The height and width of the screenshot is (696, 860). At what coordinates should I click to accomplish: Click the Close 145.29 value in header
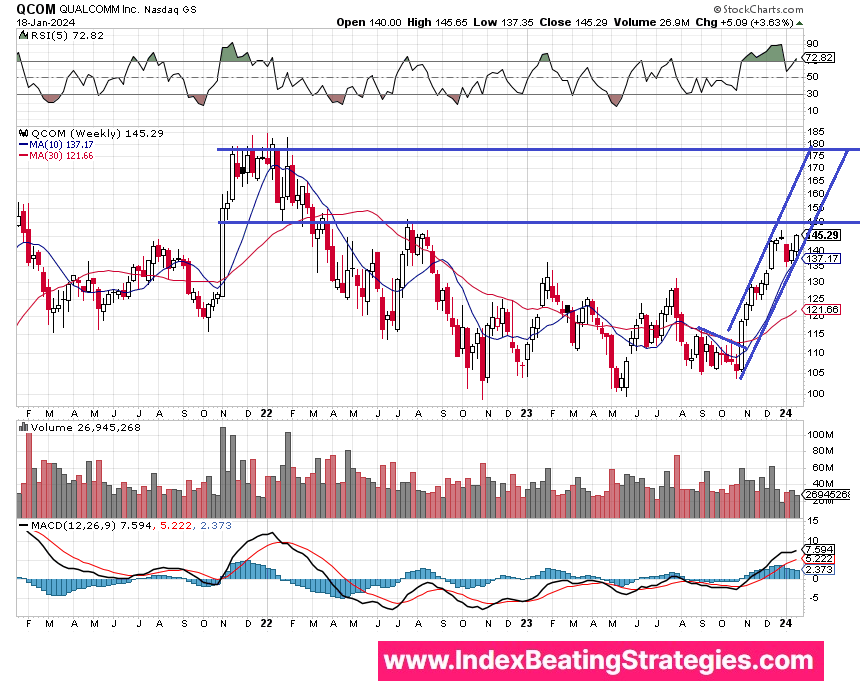tap(574, 22)
